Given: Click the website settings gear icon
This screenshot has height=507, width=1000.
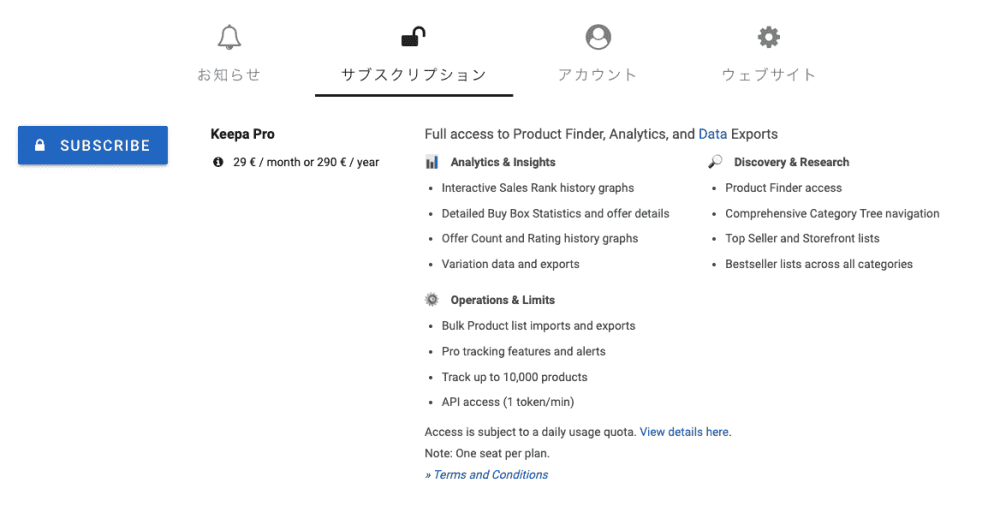Looking at the screenshot, I should tap(768, 38).
